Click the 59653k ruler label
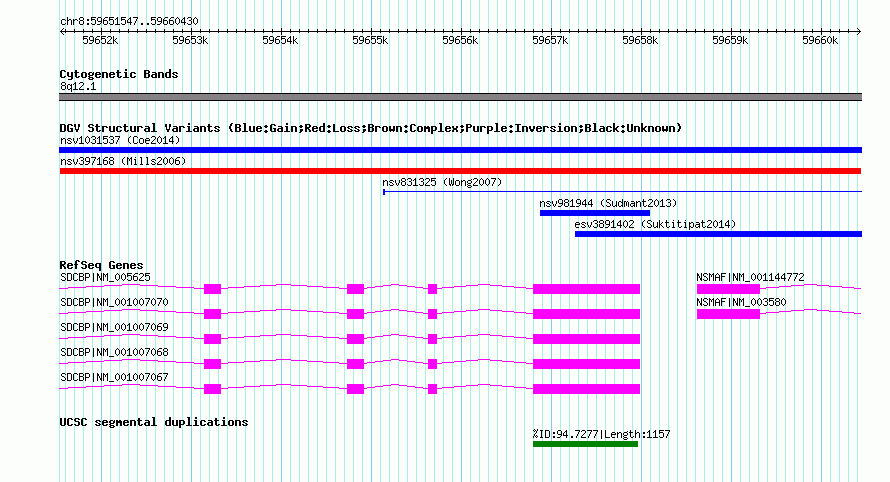Image resolution: width=890 pixels, height=482 pixels. 190,40
